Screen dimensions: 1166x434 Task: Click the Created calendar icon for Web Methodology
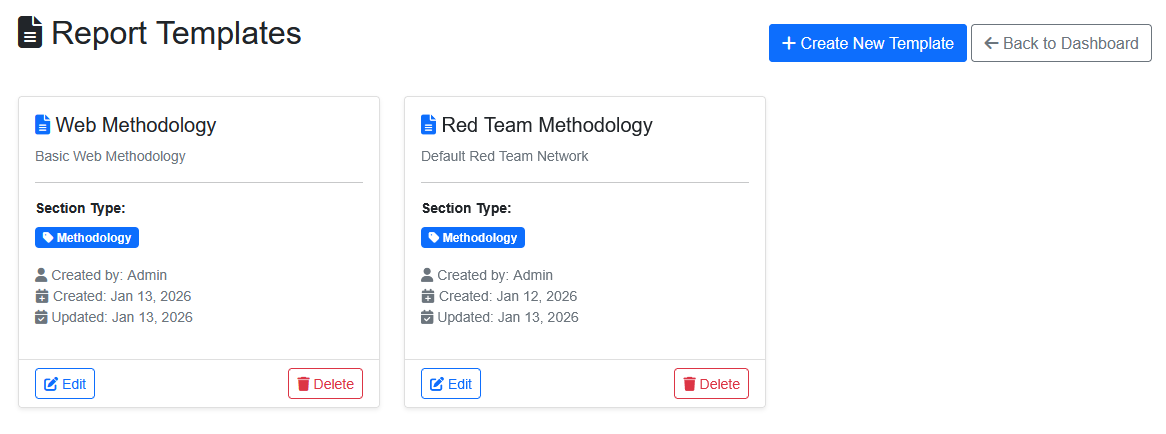point(41,296)
